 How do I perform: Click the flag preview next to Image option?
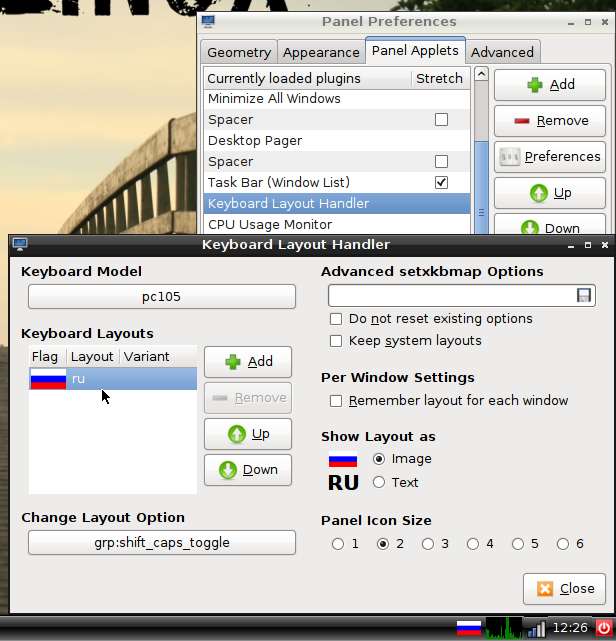(x=343, y=459)
